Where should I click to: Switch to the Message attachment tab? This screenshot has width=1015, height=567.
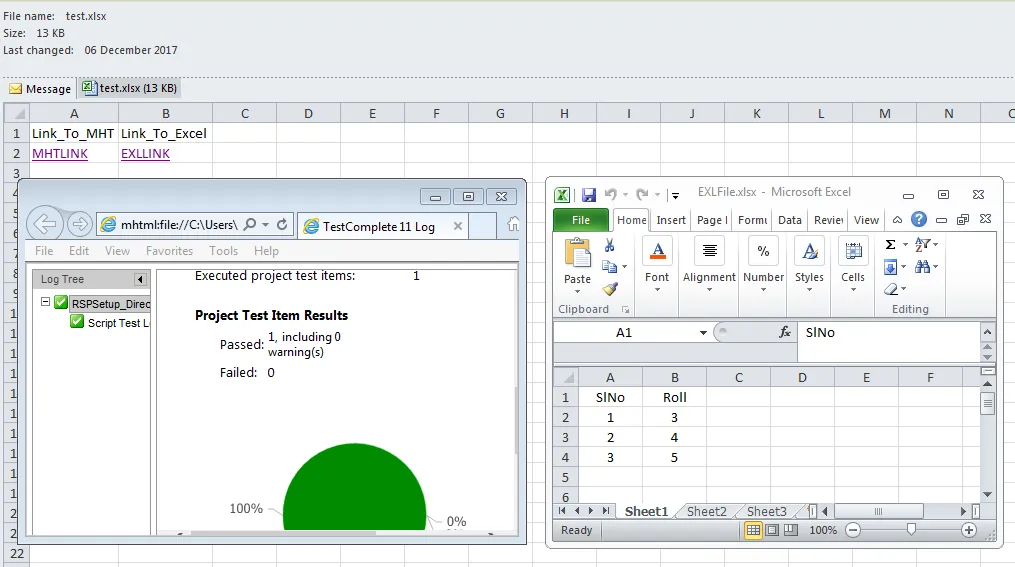[x=40, y=89]
